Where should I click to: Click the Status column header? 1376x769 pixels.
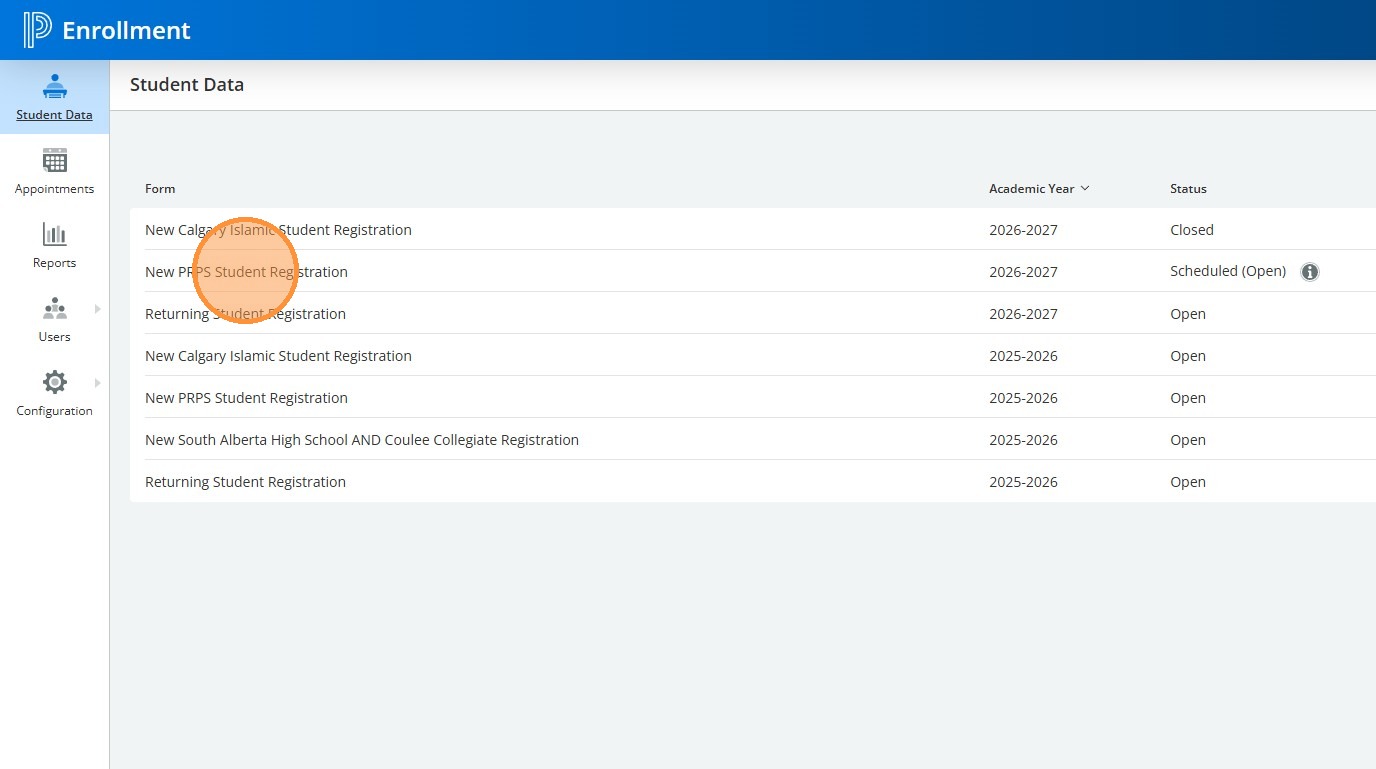point(1188,189)
